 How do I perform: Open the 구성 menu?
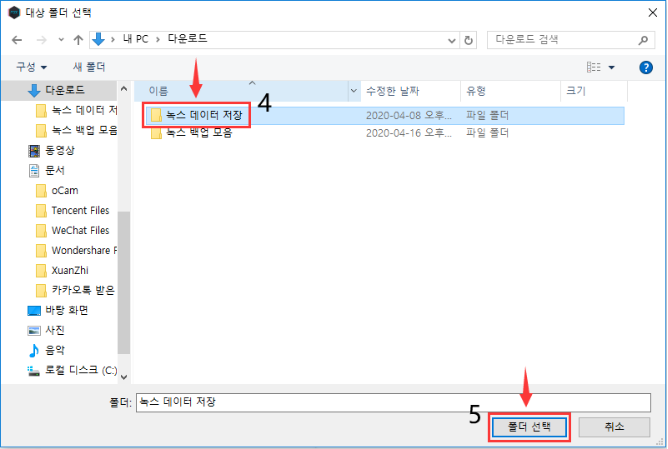[x=31, y=67]
